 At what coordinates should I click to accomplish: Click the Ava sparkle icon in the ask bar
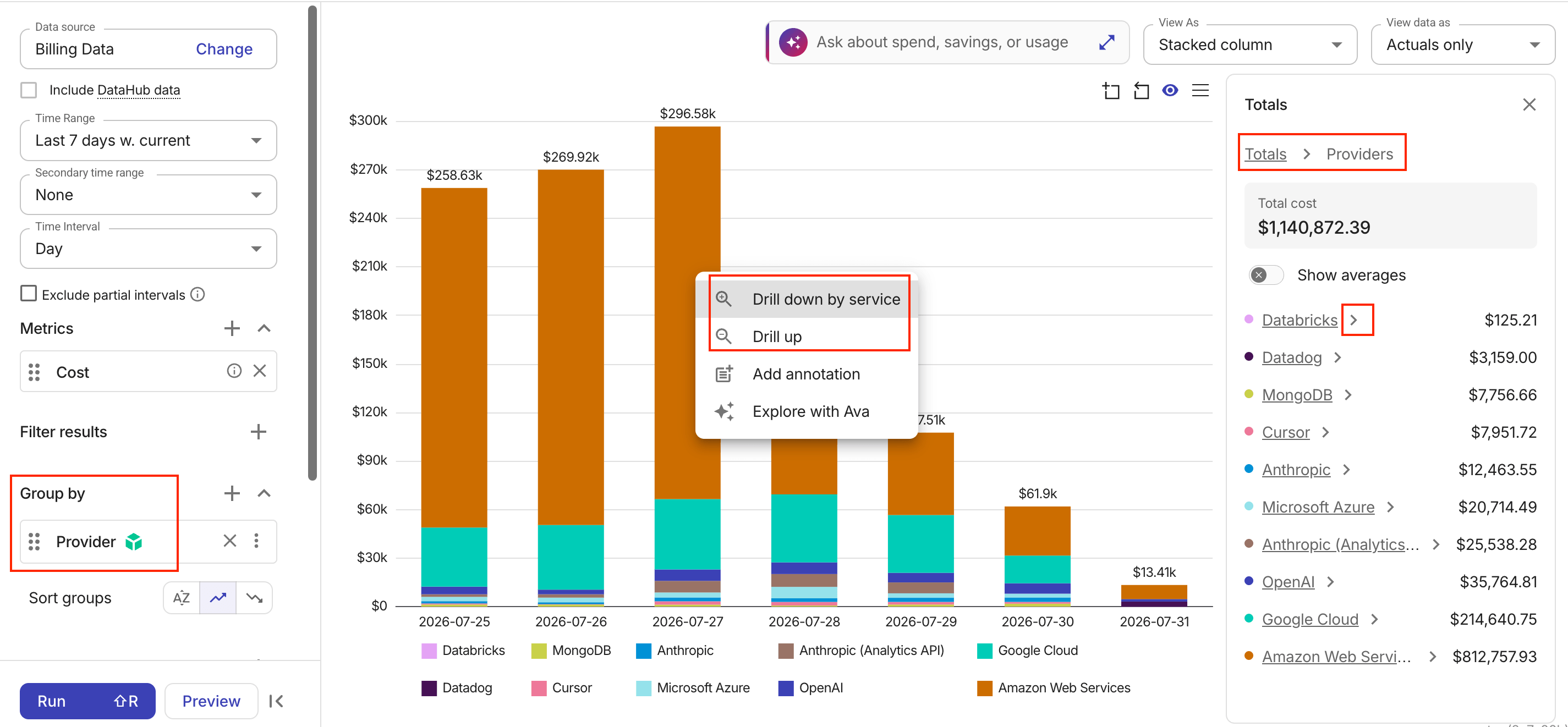pyautogui.click(x=793, y=42)
